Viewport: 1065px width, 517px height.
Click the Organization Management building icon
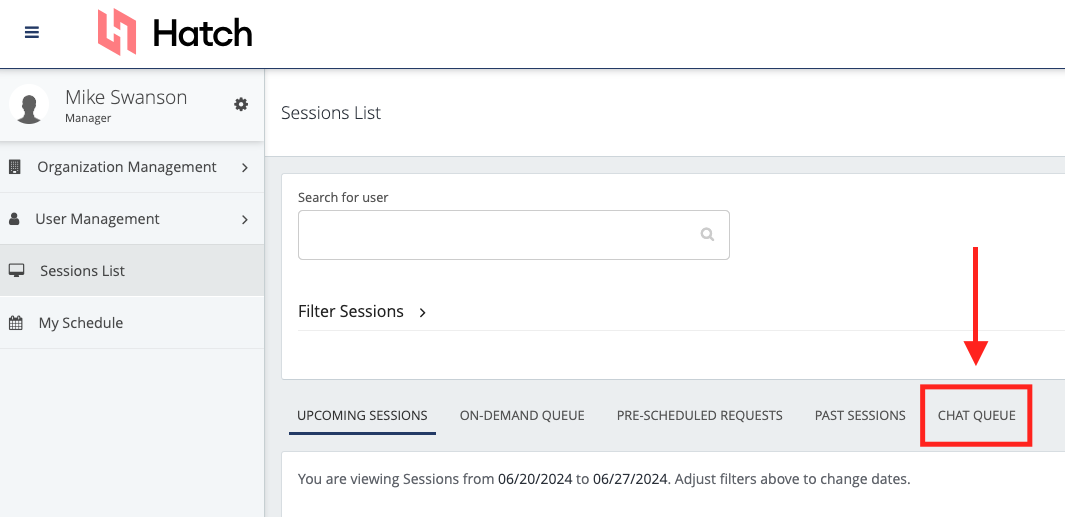(x=14, y=166)
